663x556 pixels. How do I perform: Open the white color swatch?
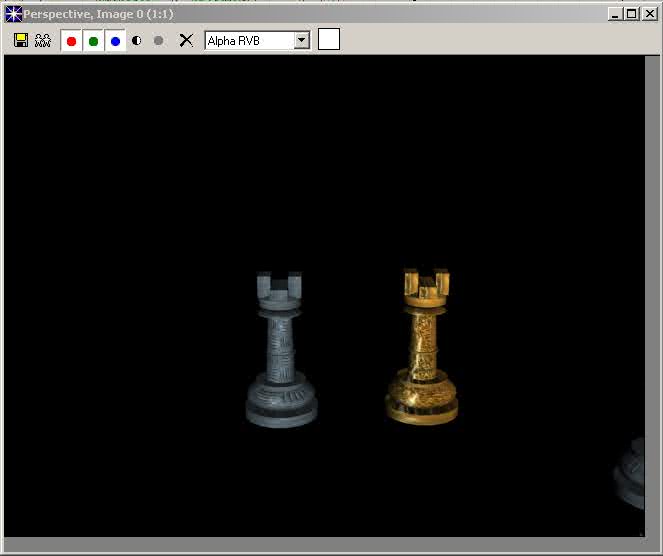(x=329, y=40)
